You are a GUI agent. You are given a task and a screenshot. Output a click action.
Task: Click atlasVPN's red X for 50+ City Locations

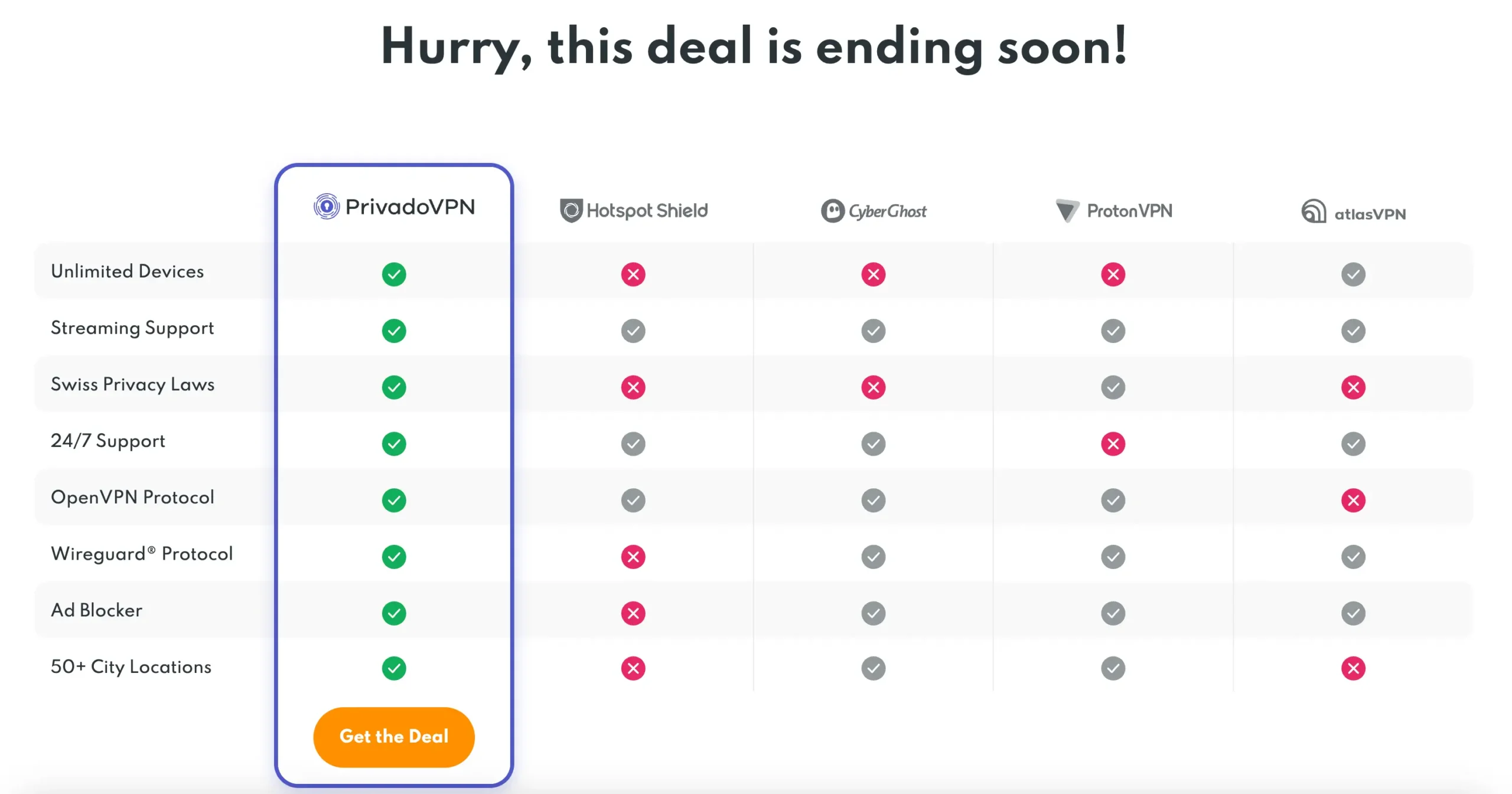[1353, 668]
